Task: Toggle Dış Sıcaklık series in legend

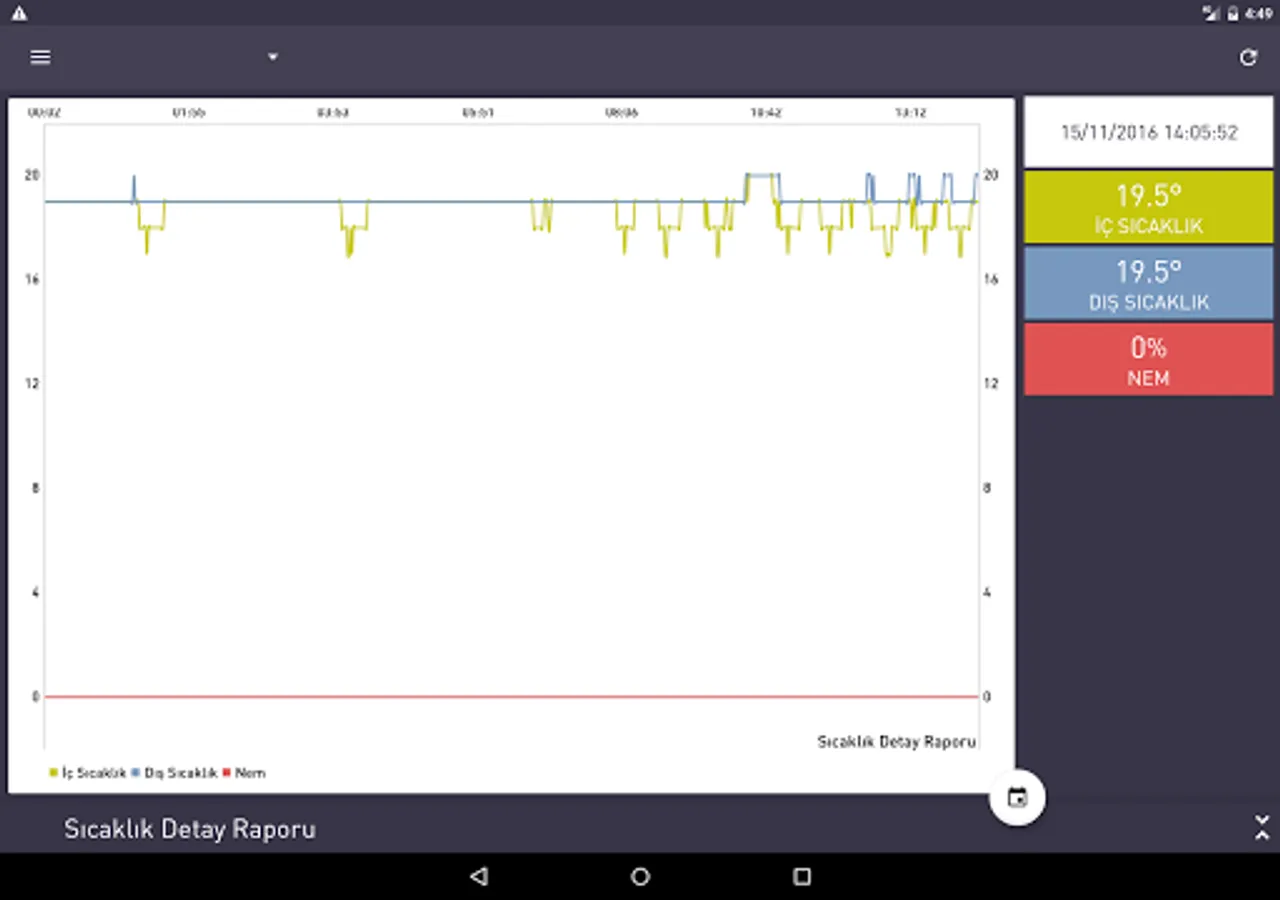Action: tap(174, 773)
